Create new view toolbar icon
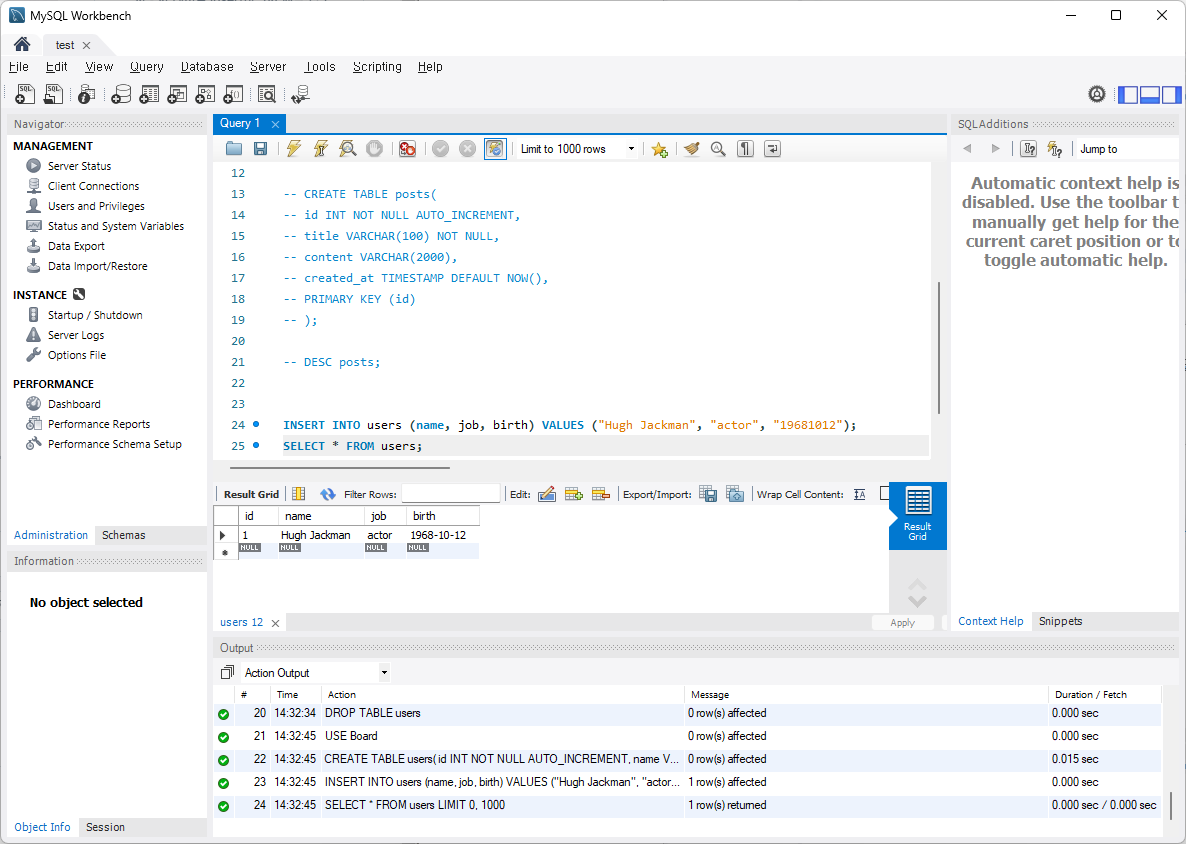The height and width of the screenshot is (844, 1186). pos(177,94)
